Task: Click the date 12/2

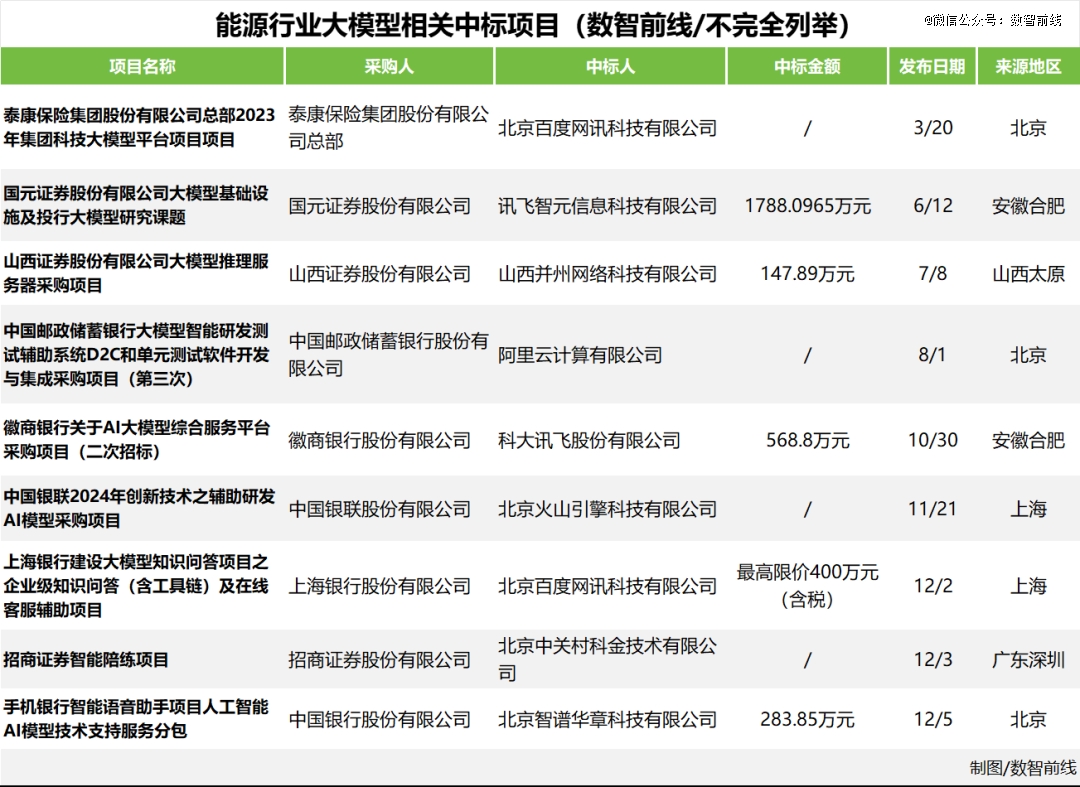Action: click(x=933, y=586)
